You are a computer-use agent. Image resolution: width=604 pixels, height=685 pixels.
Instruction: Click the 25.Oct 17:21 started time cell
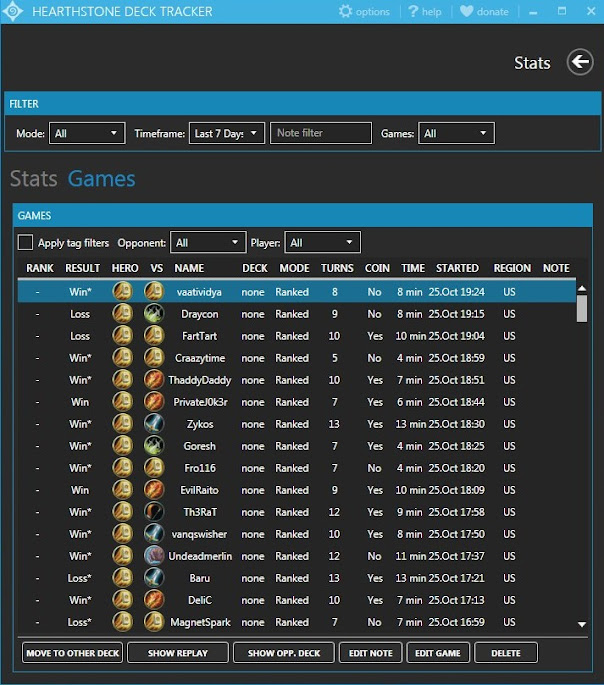tap(456, 578)
